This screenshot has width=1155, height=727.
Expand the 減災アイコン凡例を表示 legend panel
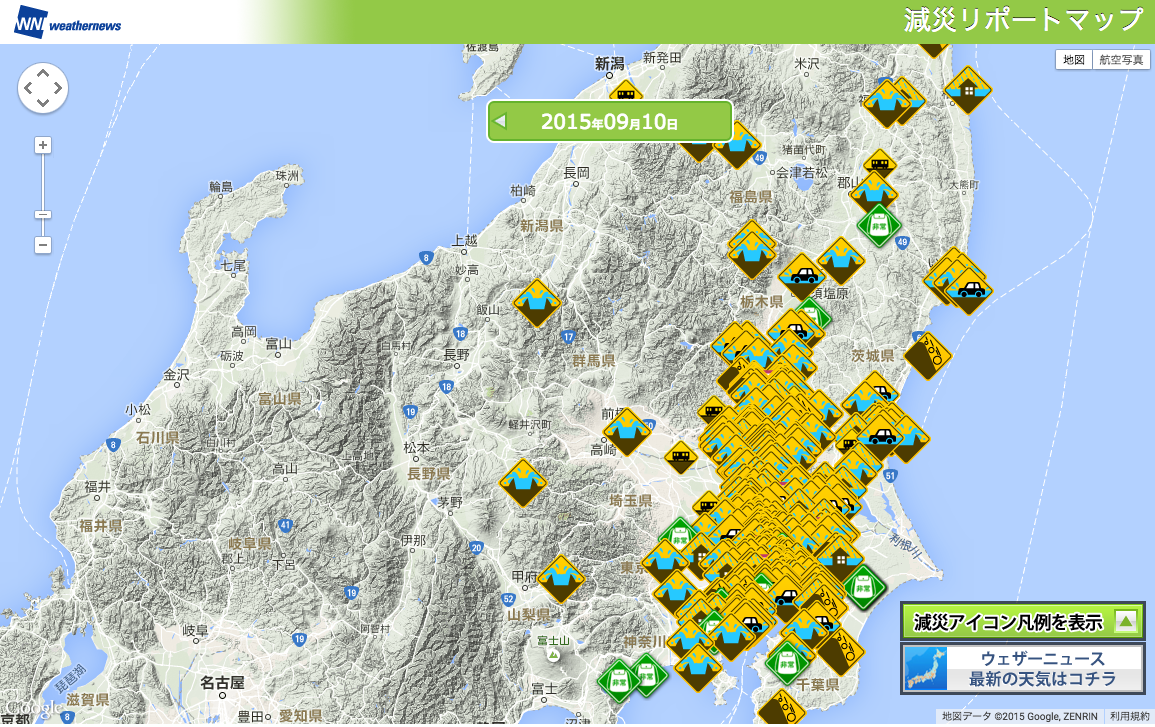1022,621
